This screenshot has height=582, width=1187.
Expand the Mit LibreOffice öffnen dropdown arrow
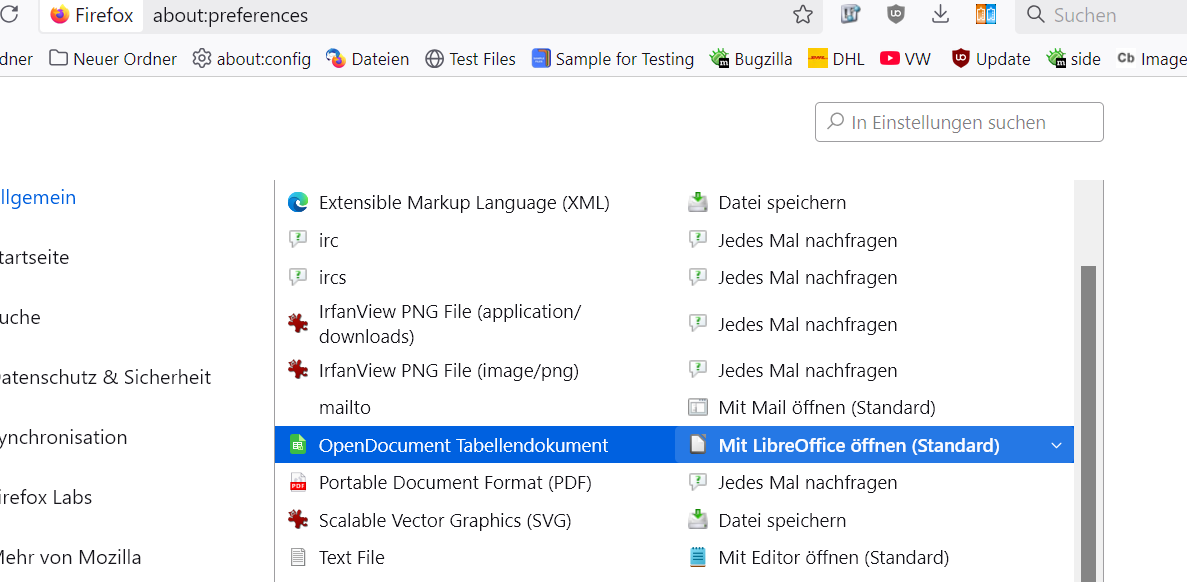tap(1056, 445)
